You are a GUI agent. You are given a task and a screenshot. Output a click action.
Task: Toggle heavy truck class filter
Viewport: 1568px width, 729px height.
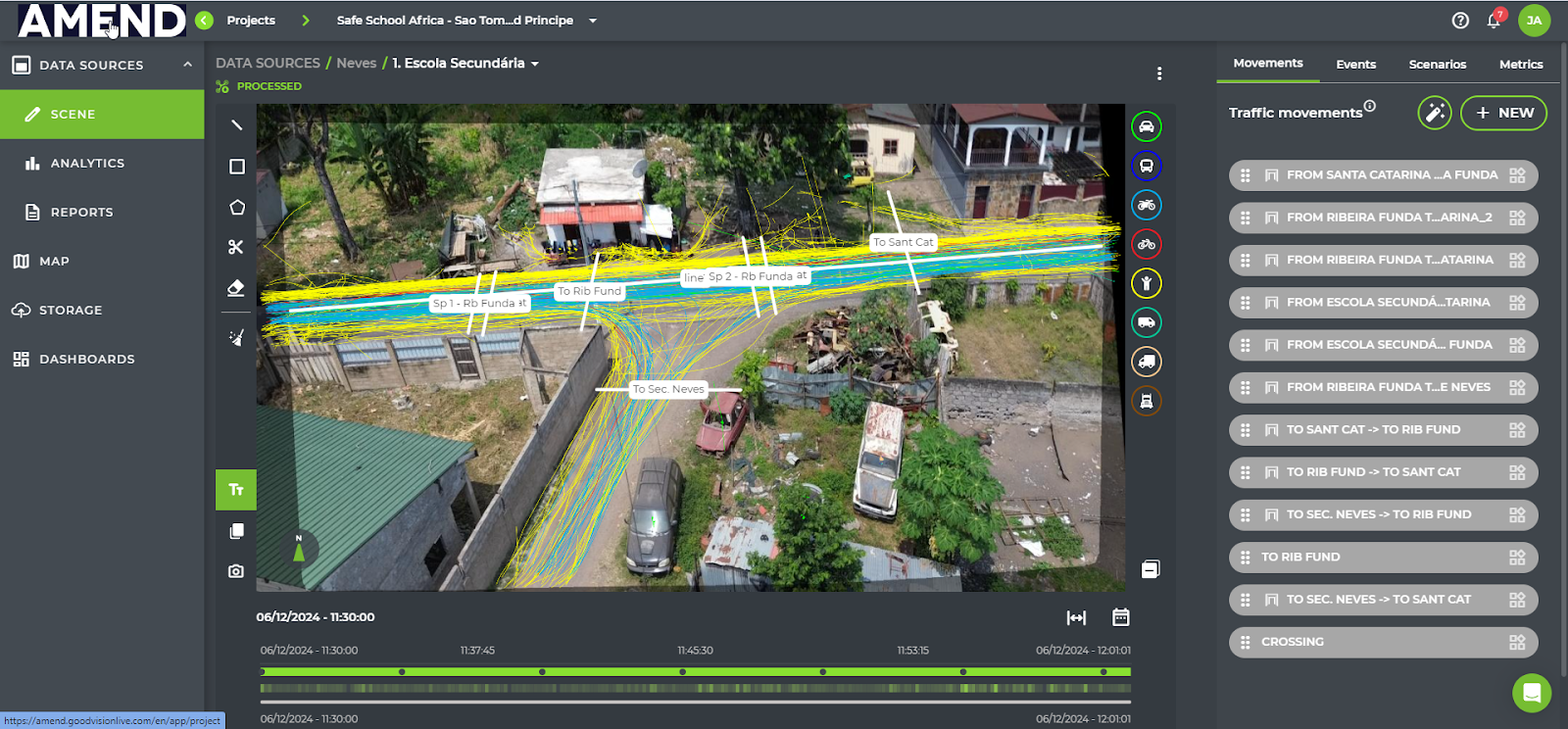pos(1147,401)
